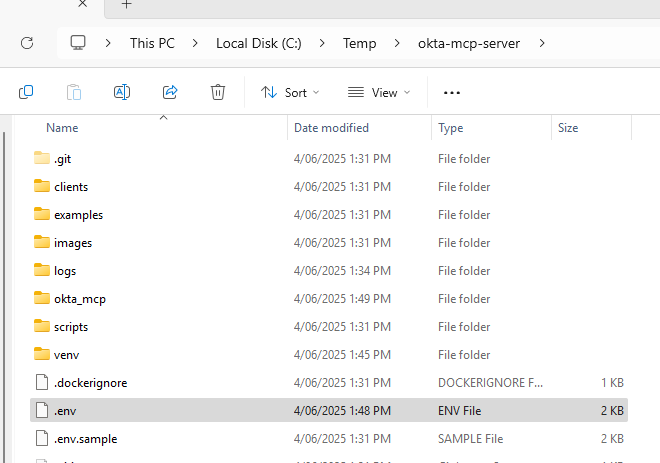Viewport: 660px width, 463px height.
Task: Click the Copy icon in toolbar
Action: [x=26, y=92]
